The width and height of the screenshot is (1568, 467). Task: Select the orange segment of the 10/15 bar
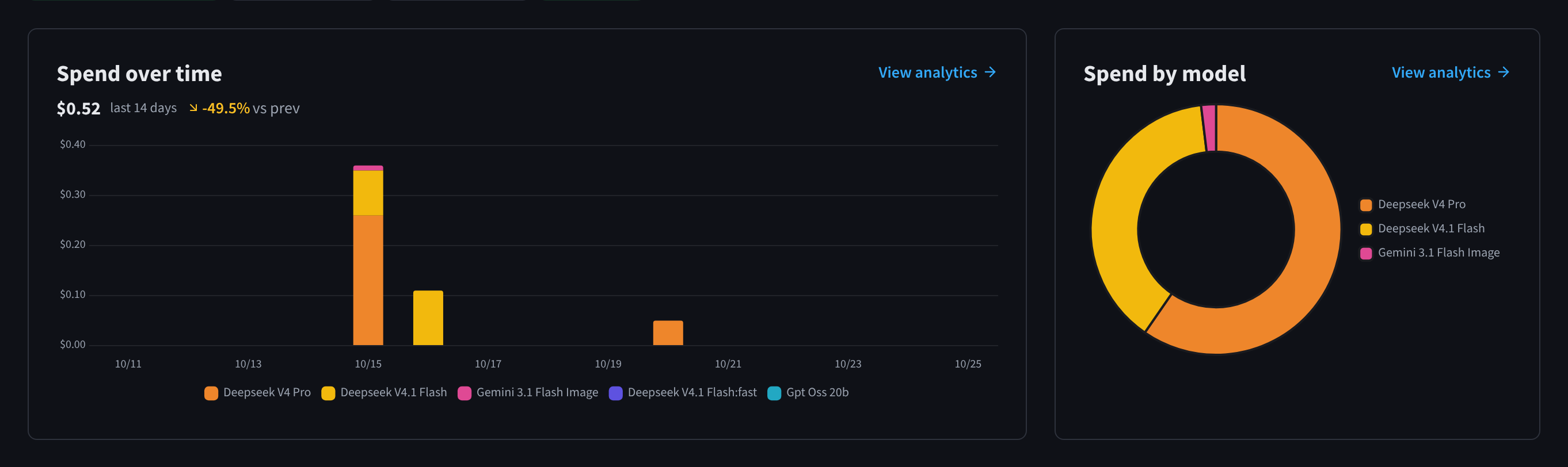tap(368, 280)
